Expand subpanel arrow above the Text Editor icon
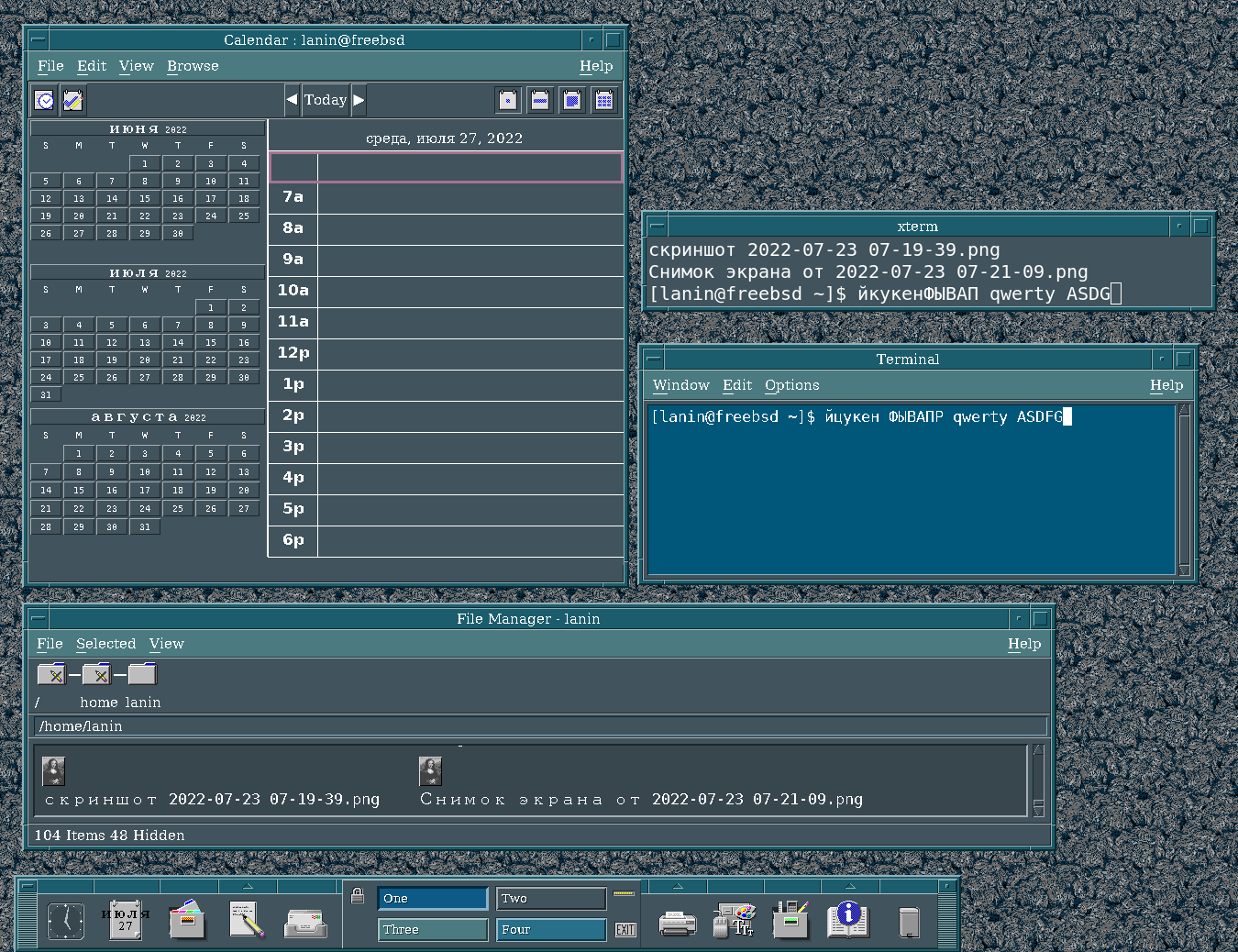 coord(248,886)
